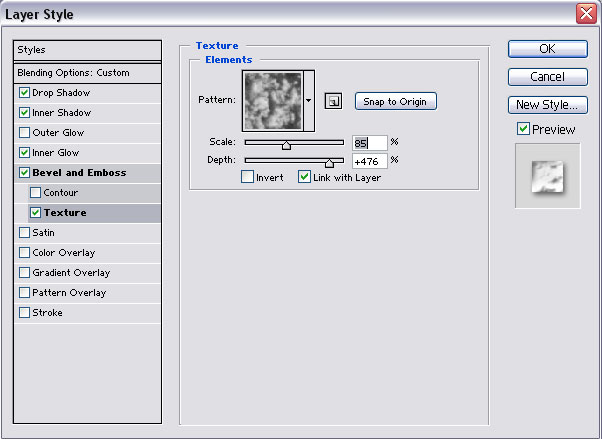Screen dimensions: 602x439
Task: Uncheck Link with Layer
Action: (x=304, y=177)
